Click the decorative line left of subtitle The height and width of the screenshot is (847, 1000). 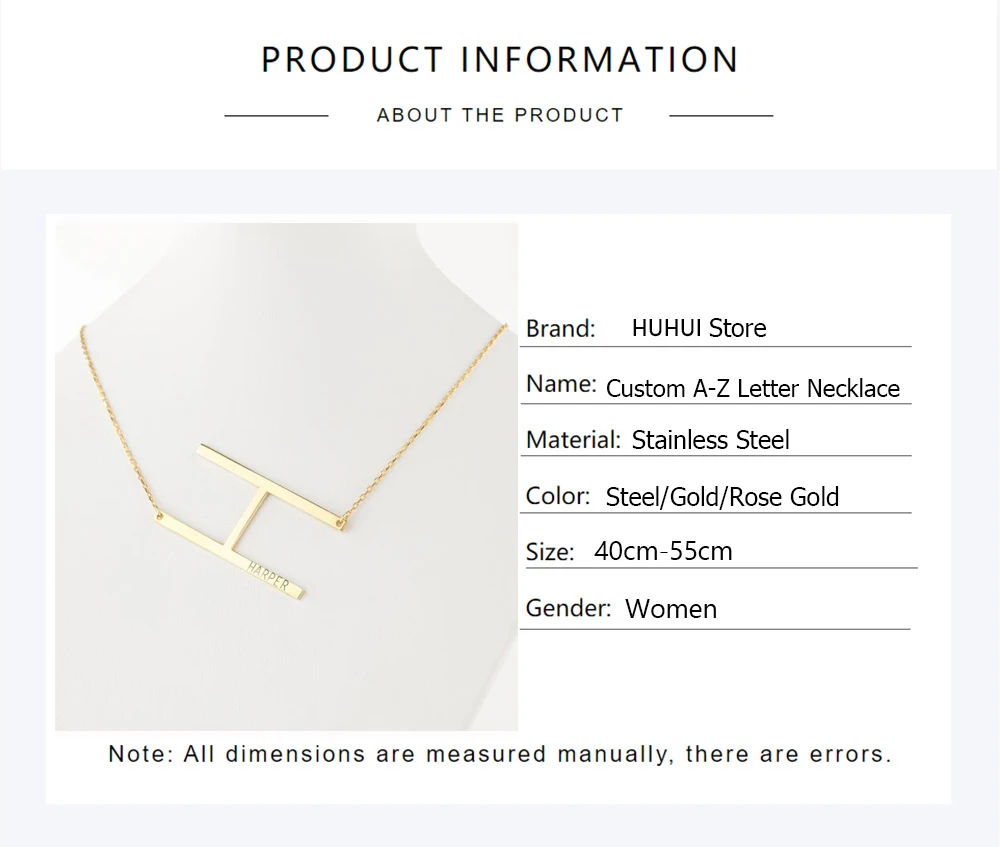(276, 116)
